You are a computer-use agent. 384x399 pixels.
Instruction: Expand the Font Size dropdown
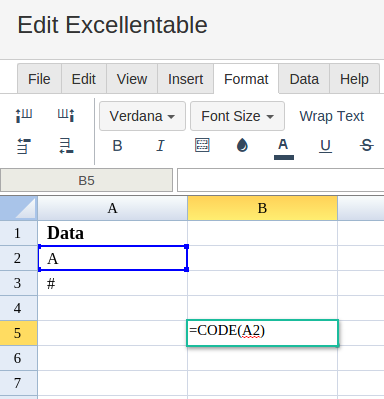[x=237, y=116]
